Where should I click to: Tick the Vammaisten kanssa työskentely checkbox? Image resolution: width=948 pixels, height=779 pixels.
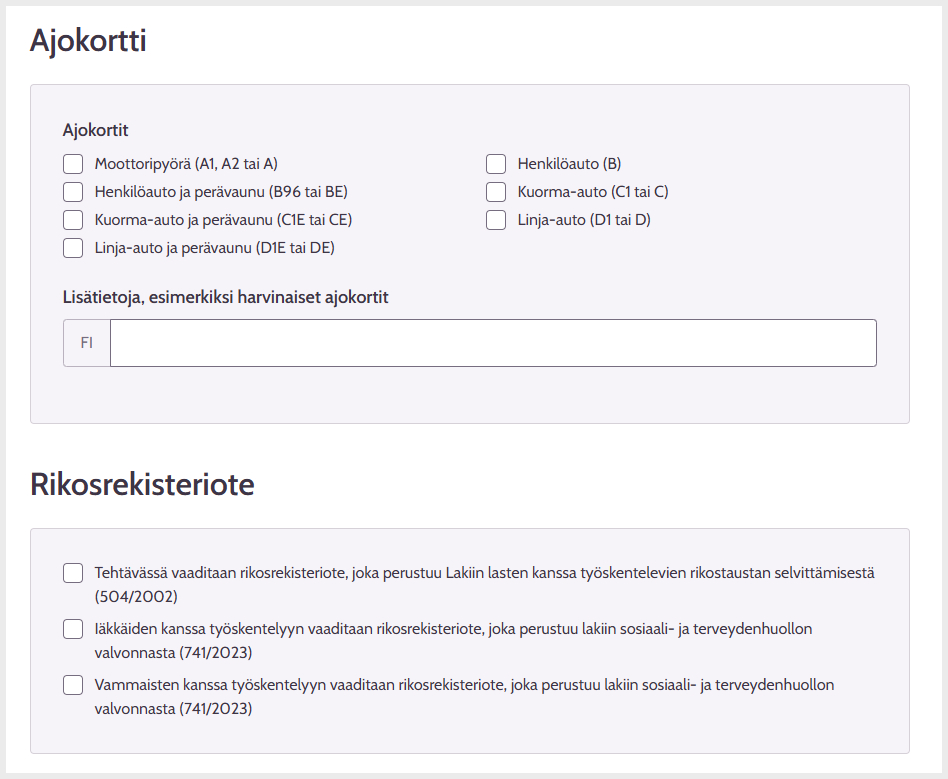point(73,685)
